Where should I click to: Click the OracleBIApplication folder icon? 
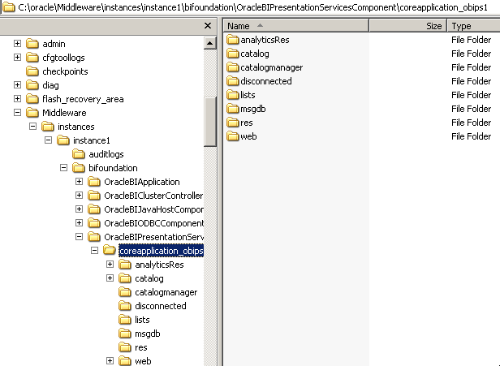pos(94,182)
